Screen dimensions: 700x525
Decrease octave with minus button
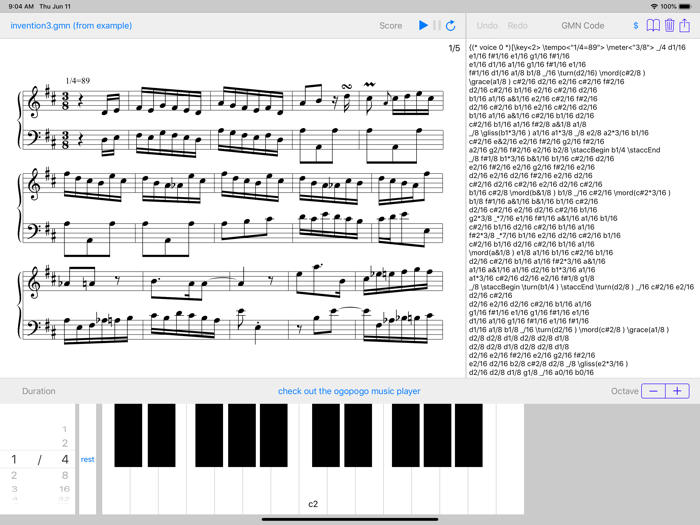653,391
